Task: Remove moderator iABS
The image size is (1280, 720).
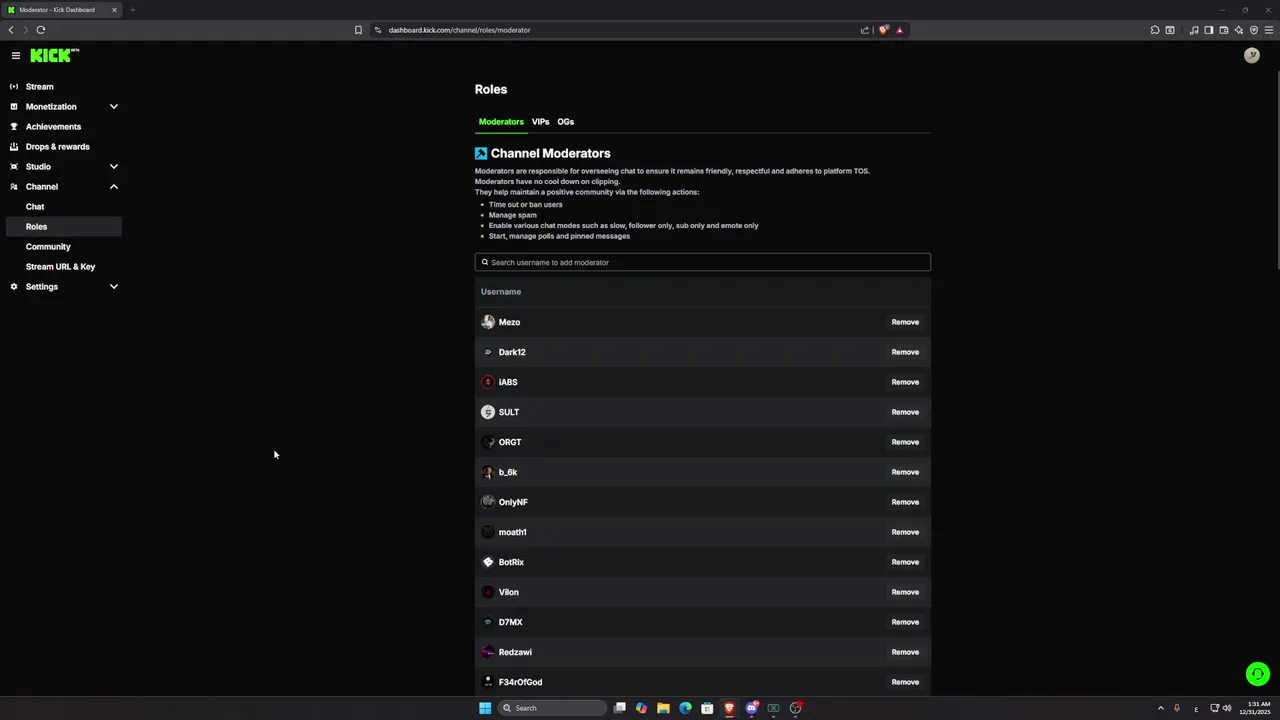Action: coord(905,382)
